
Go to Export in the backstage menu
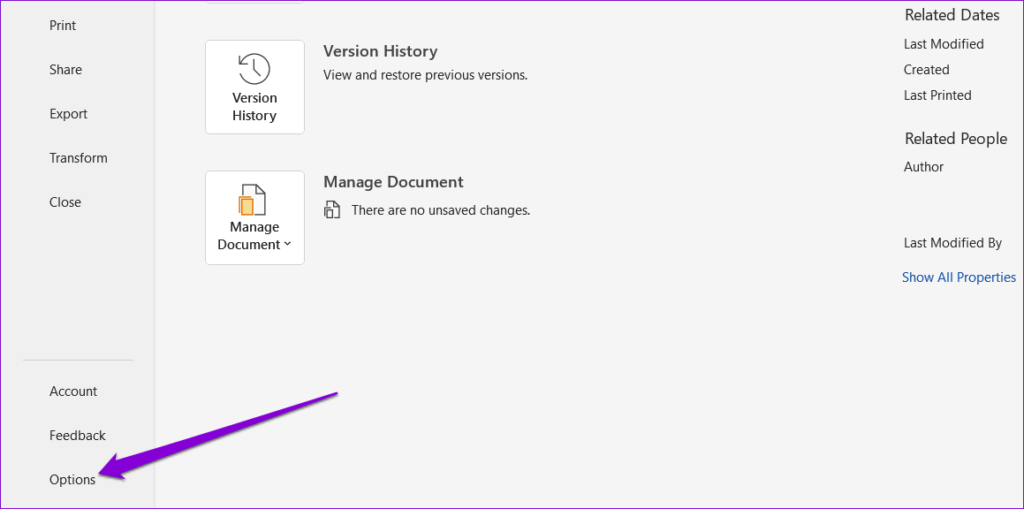click(69, 114)
